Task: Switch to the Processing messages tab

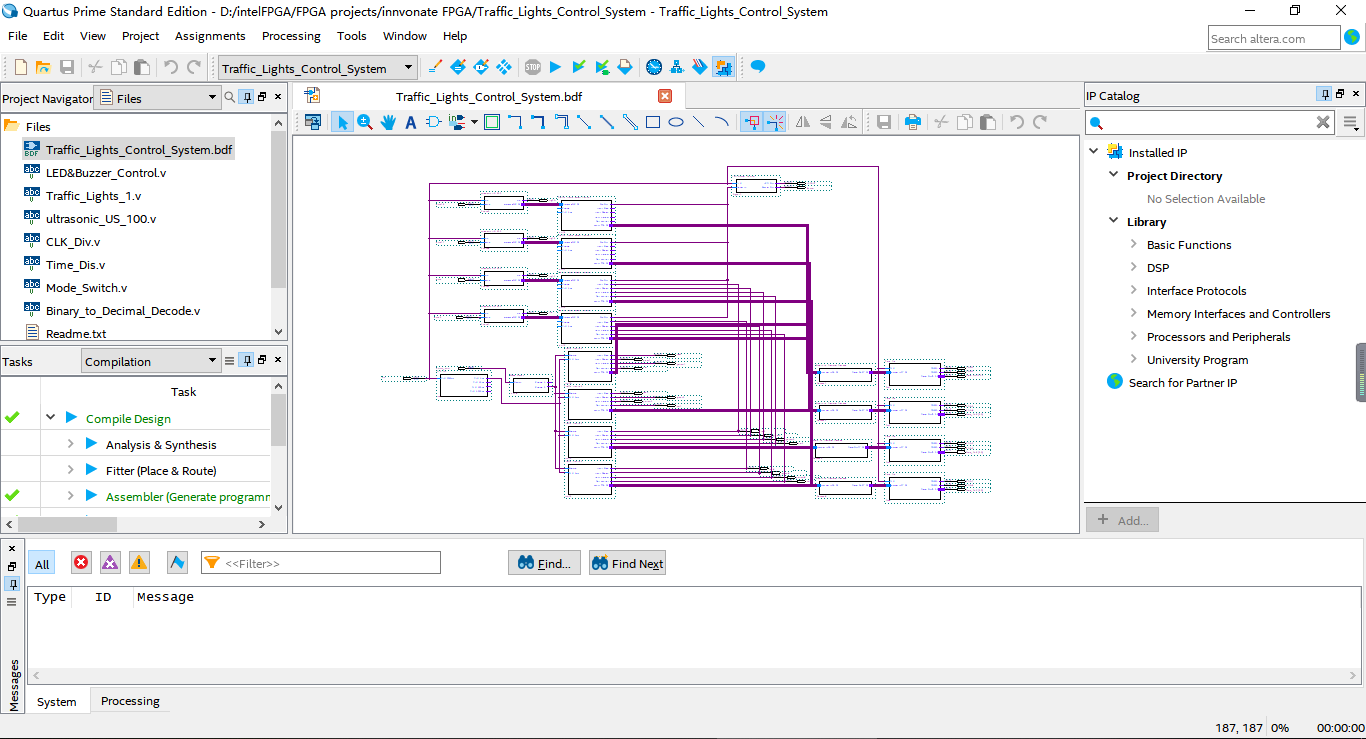Action: (130, 701)
